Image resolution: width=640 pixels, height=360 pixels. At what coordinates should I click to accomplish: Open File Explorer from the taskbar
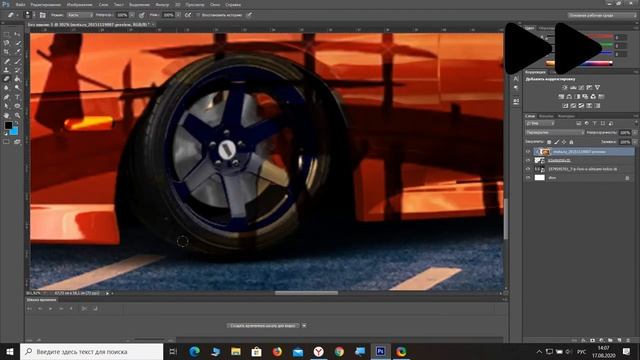[236, 351]
